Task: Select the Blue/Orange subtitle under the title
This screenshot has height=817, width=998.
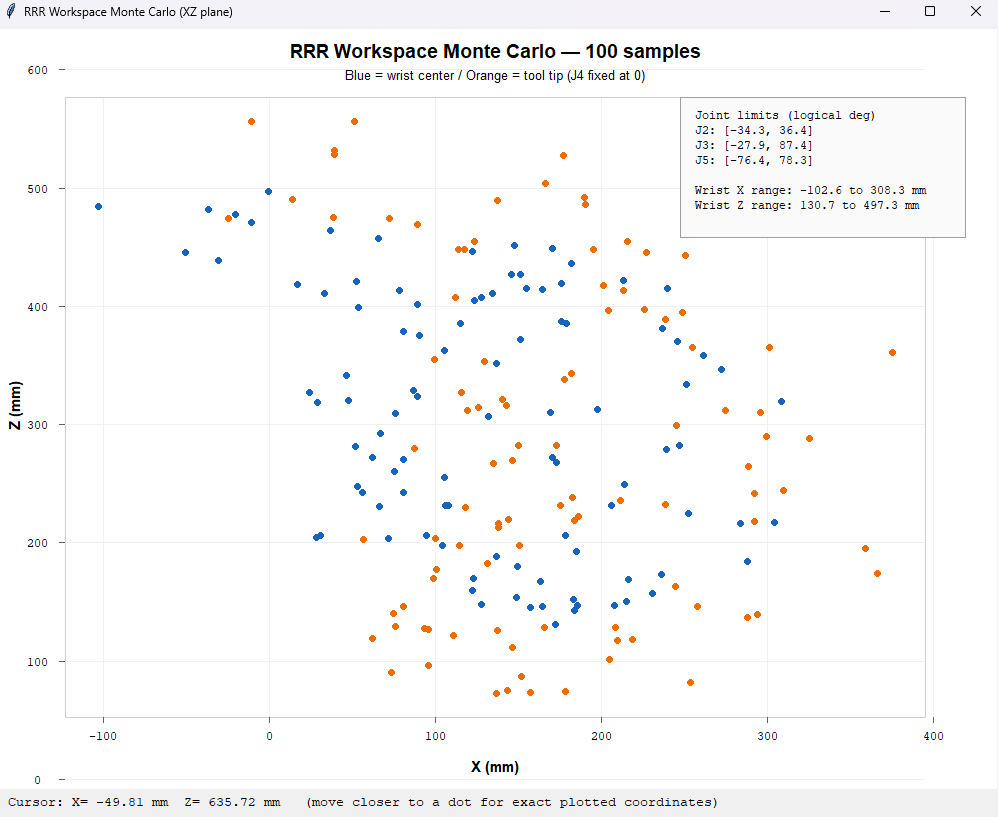Action: pos(498,75)
